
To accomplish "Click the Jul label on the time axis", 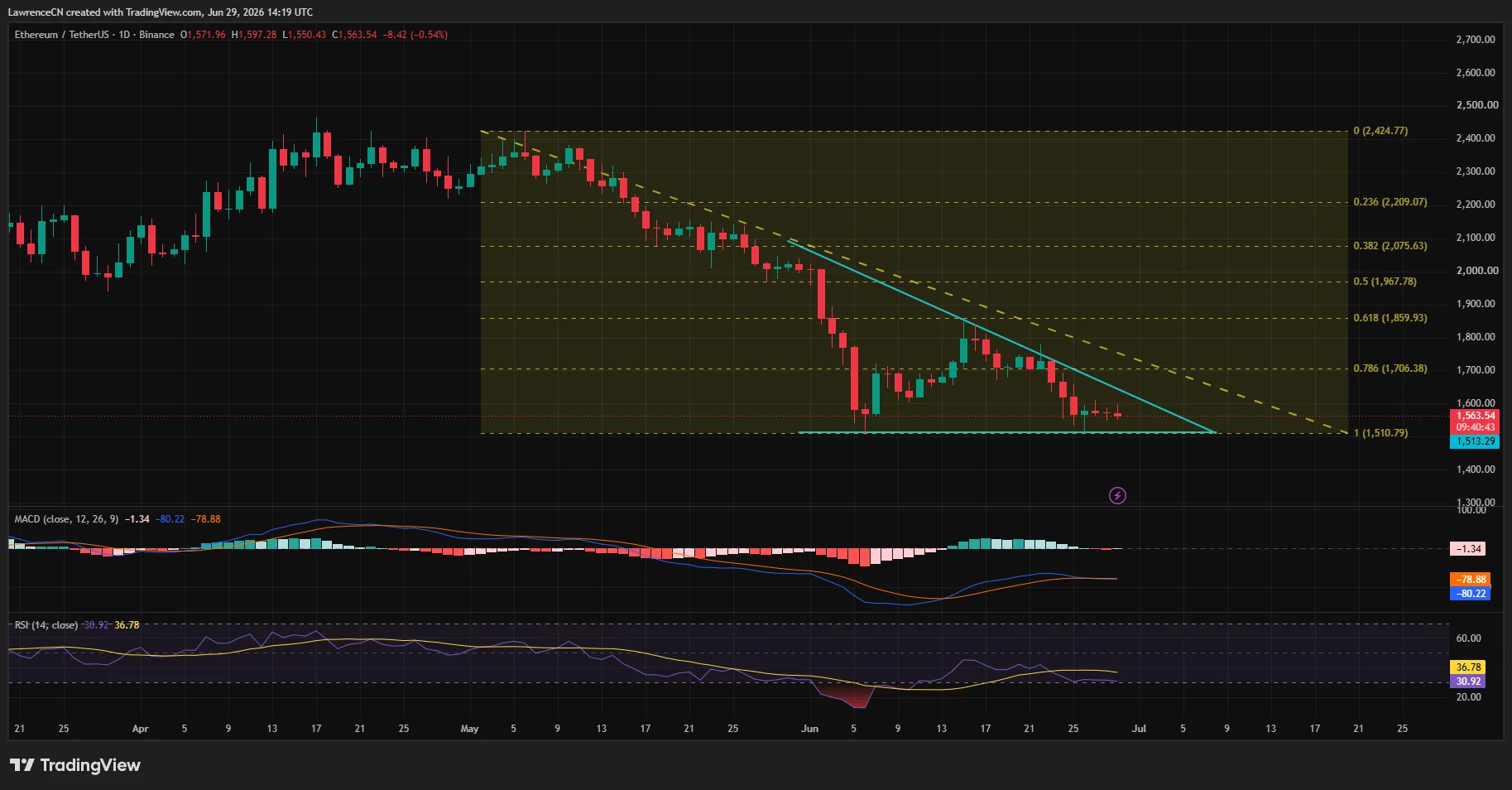I will click(x=1139, y=729).
